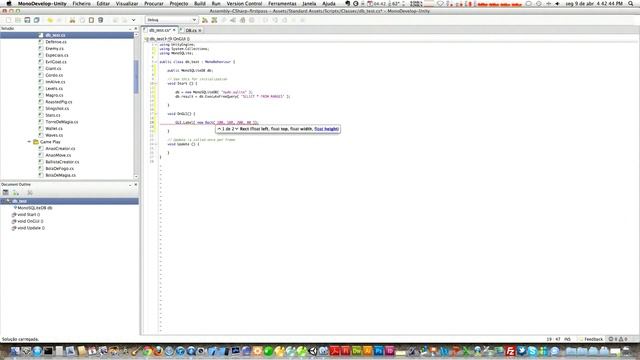Open the Debug configuration dropdown
Screen dimensions: 640x360
[171, 20]
